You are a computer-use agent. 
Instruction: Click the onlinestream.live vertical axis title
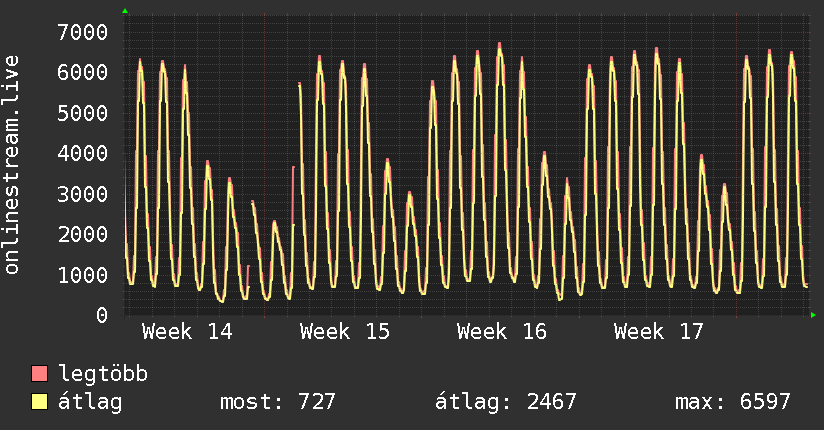click(x=12, y=165)
